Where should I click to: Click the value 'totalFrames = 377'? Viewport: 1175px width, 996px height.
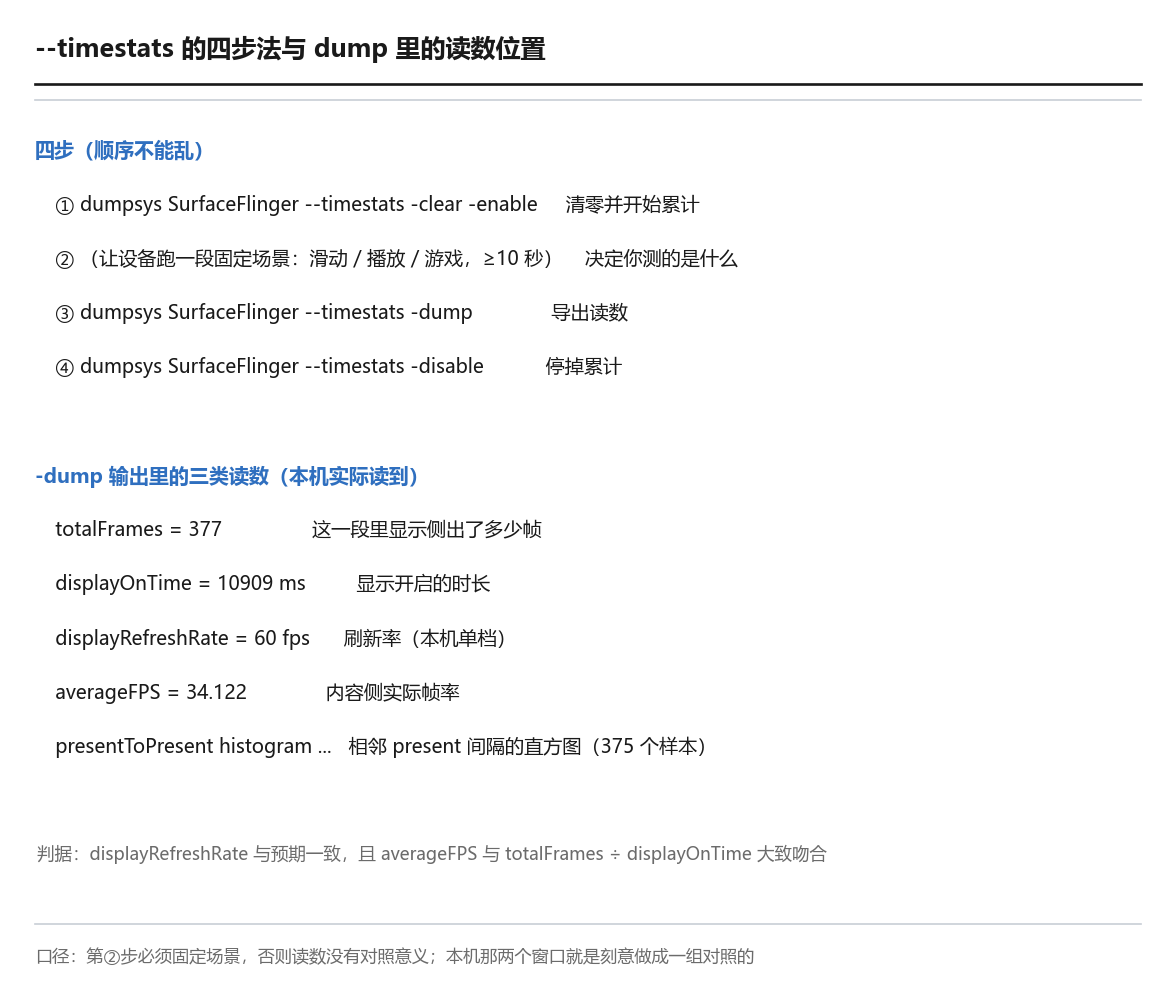click(x=139, y=529)
